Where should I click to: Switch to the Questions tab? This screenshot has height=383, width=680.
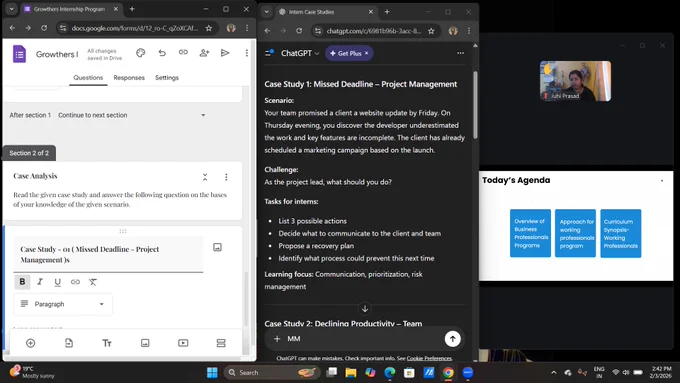tap(88, 78)
